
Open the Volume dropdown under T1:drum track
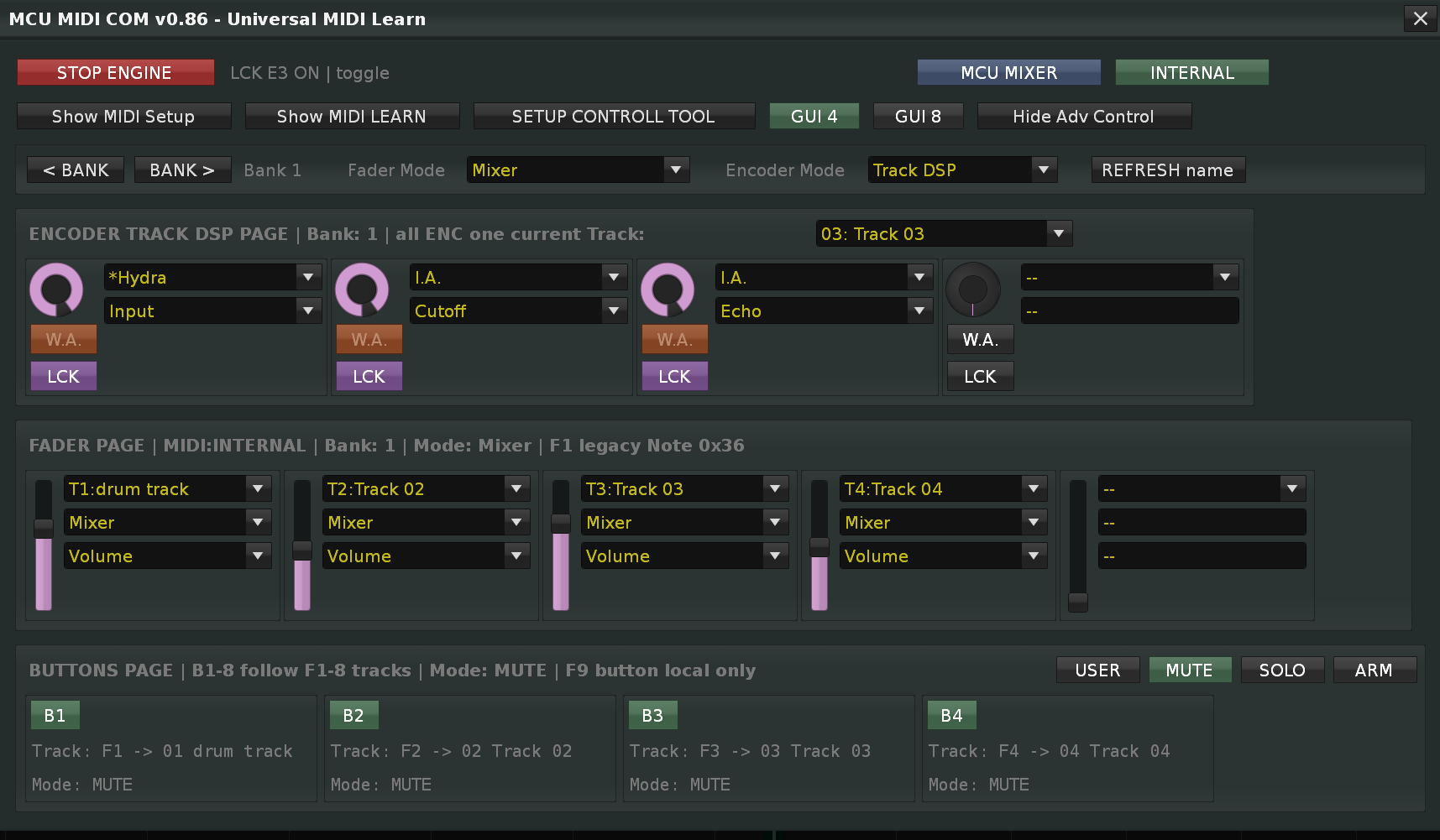167,556
